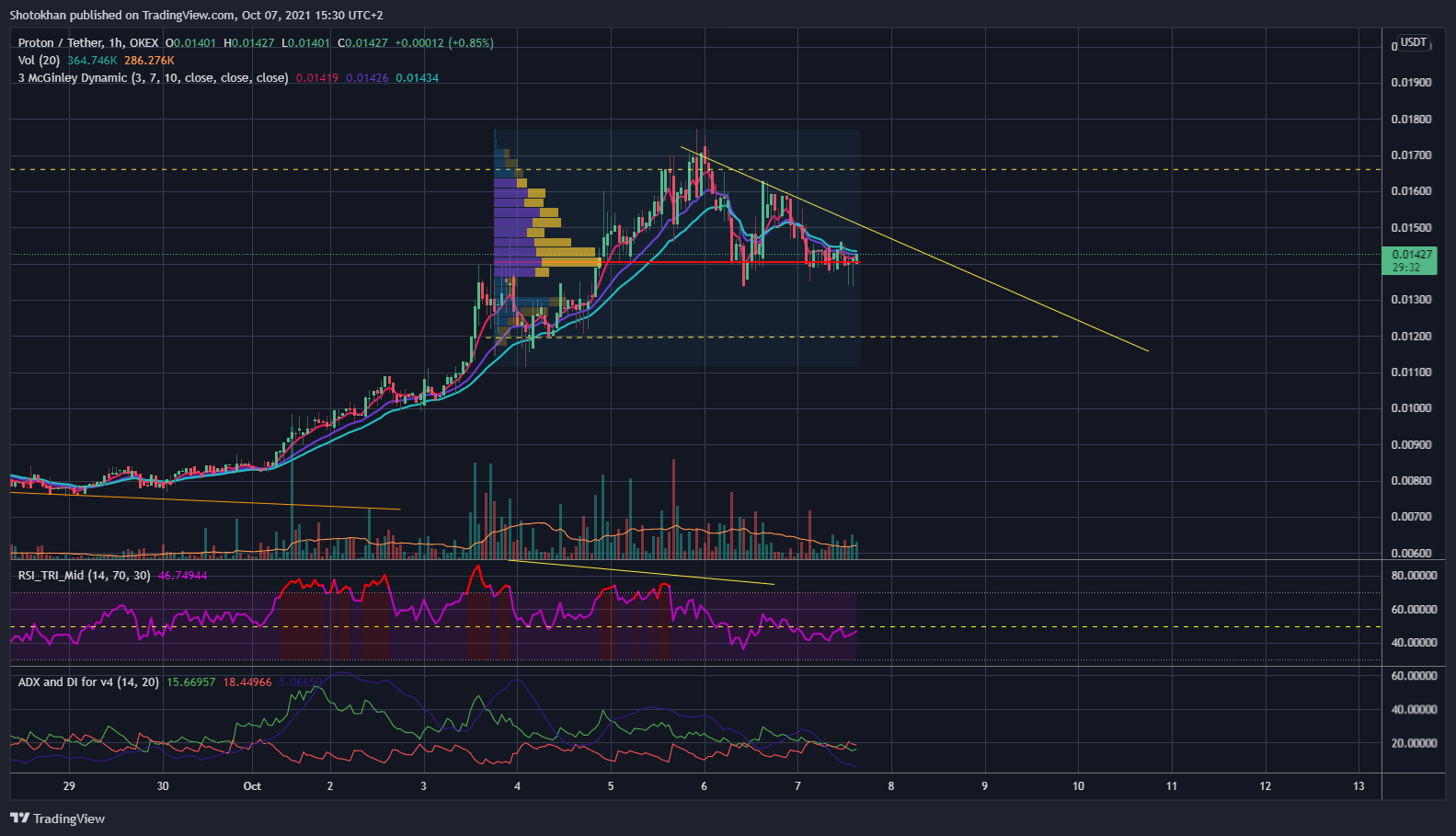This screenshot has height=836, width=1456.
Task: Click the high value H0.01427
Action: click(x=249, y=42)
